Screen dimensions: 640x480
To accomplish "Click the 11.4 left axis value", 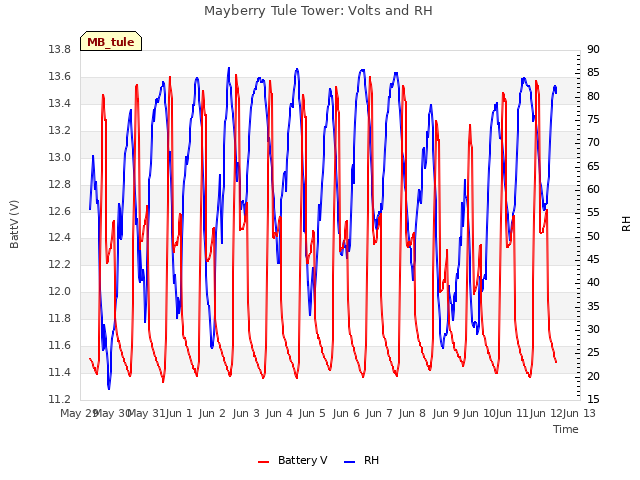I will click(x=60, y=372).
